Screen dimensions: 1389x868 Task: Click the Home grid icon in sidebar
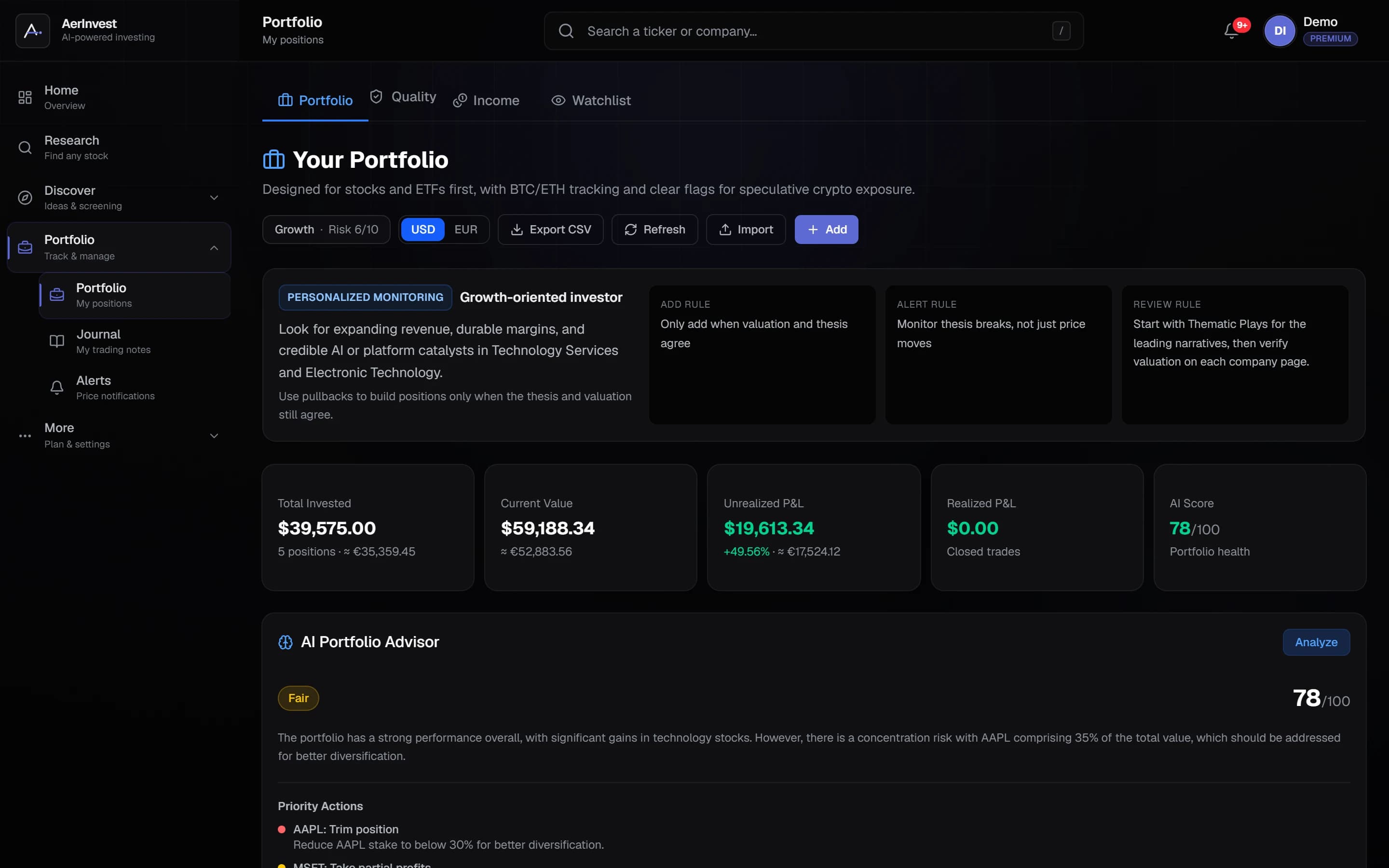coord(25,97)
